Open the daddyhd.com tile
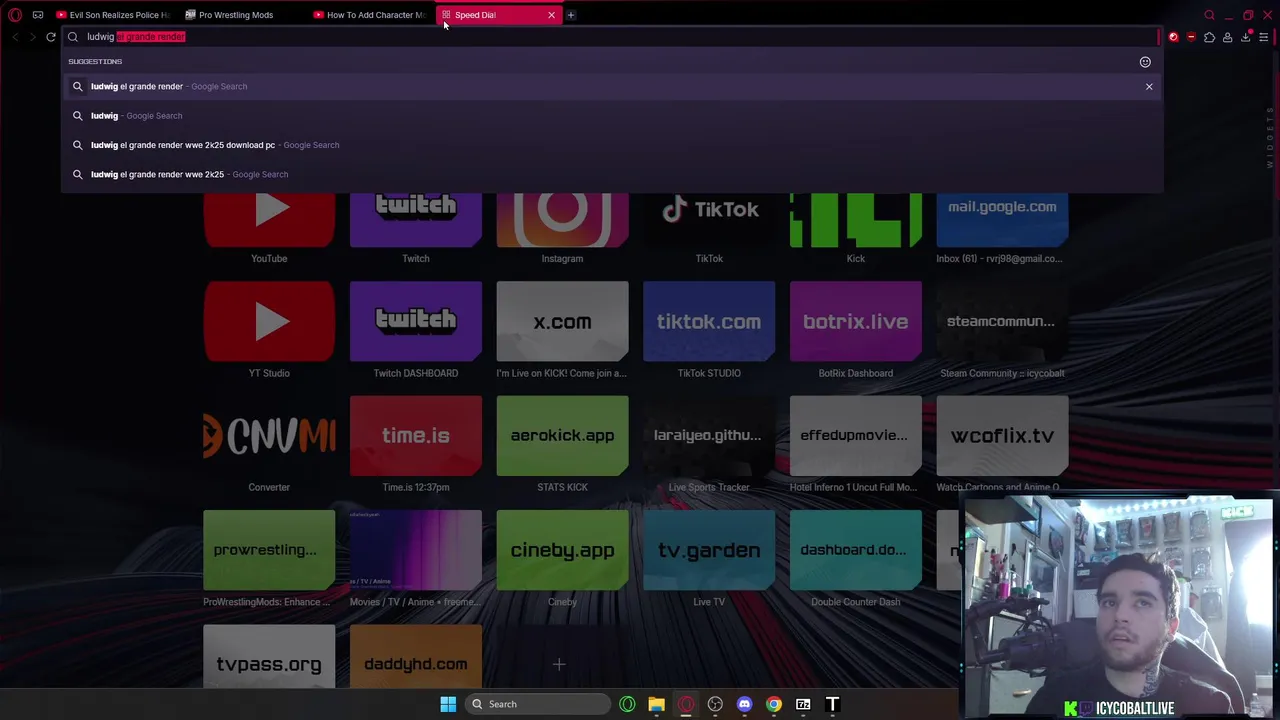Screen dimensions: 1280x720 tap(416, 657)
